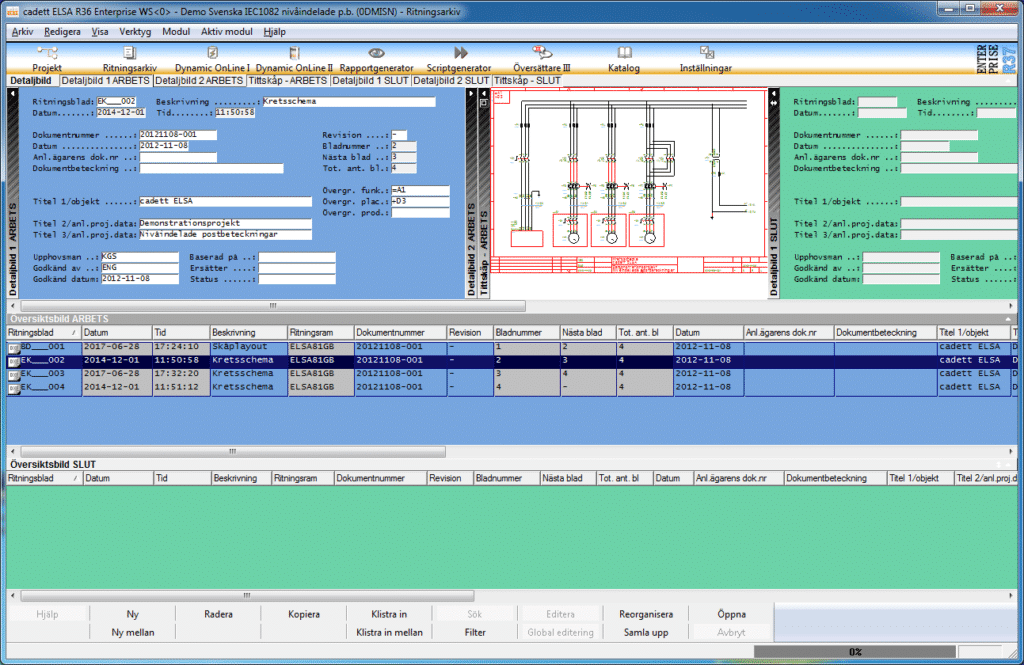Select the 17:32:20 time cell in row EK___003
This screenshot has height=665, width=1024.
click(181, 374)
